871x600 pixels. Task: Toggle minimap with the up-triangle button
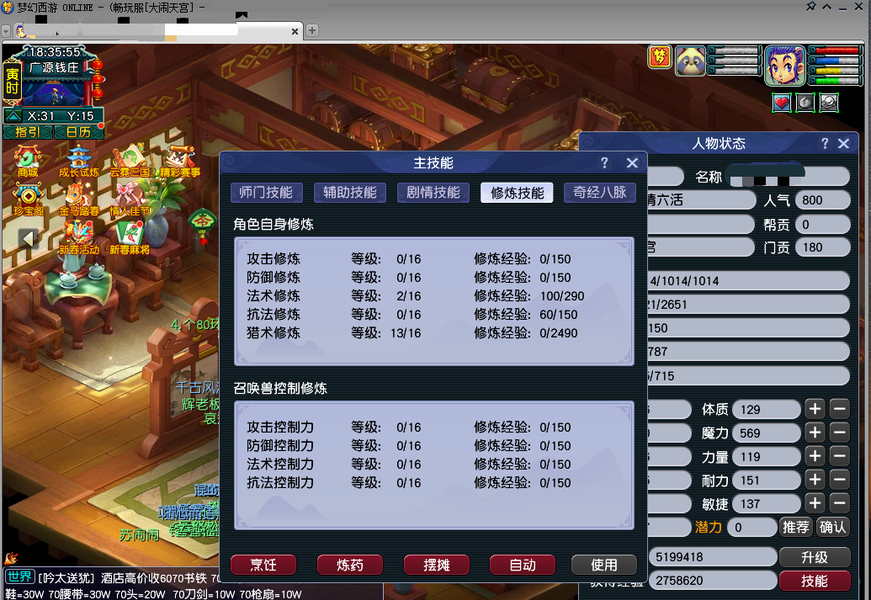click(13, 116)
